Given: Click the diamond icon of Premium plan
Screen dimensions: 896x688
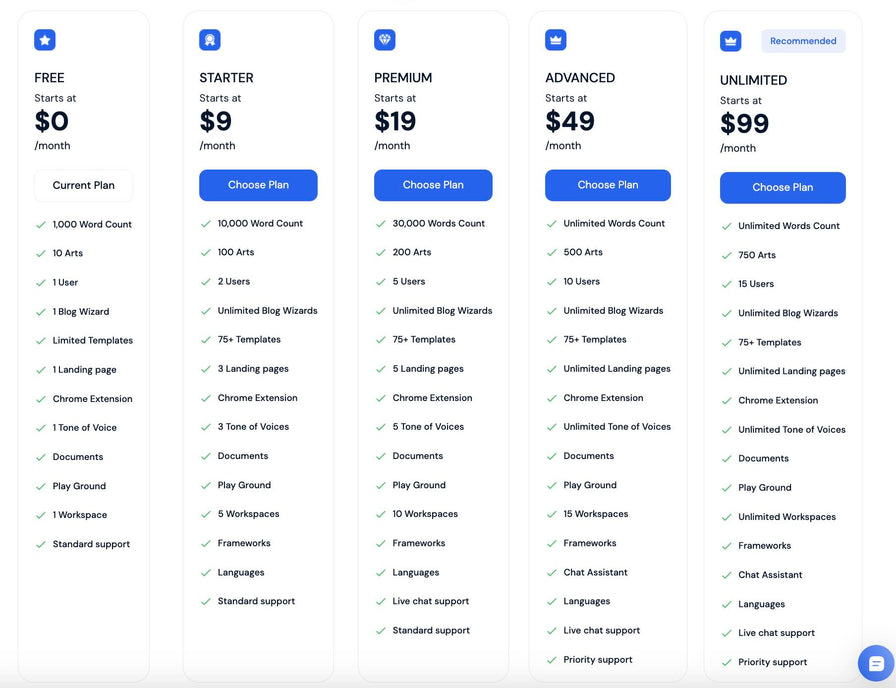Looking at the screenshot, I should [x=385, y=40].
